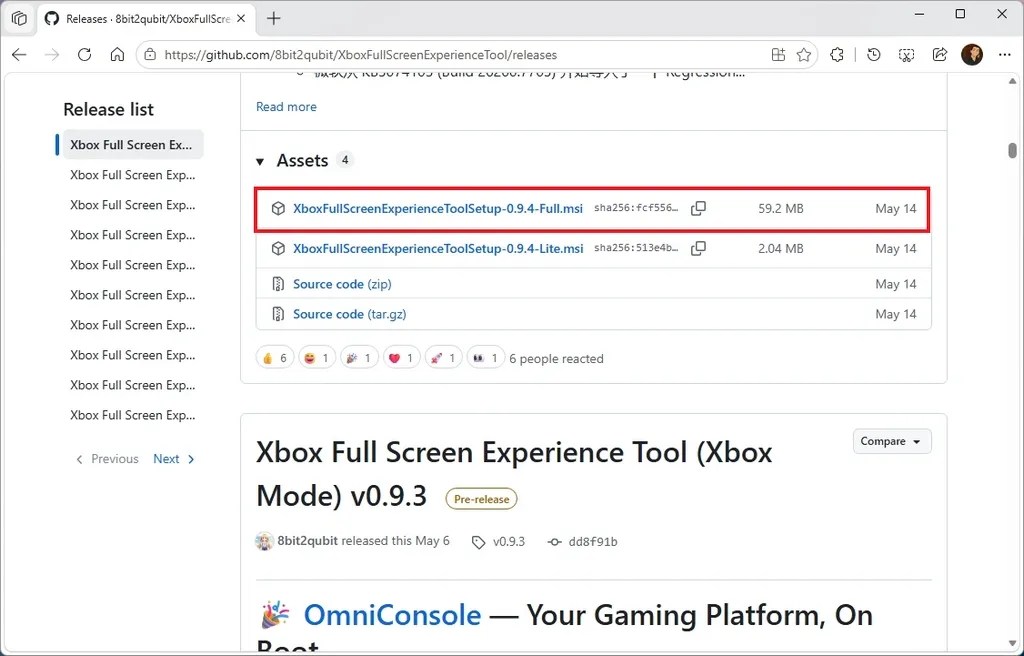The width and height of the screenshot is (1024, 656).
Task: Toggle the thumbs up reaction
Action: [275, 357]
